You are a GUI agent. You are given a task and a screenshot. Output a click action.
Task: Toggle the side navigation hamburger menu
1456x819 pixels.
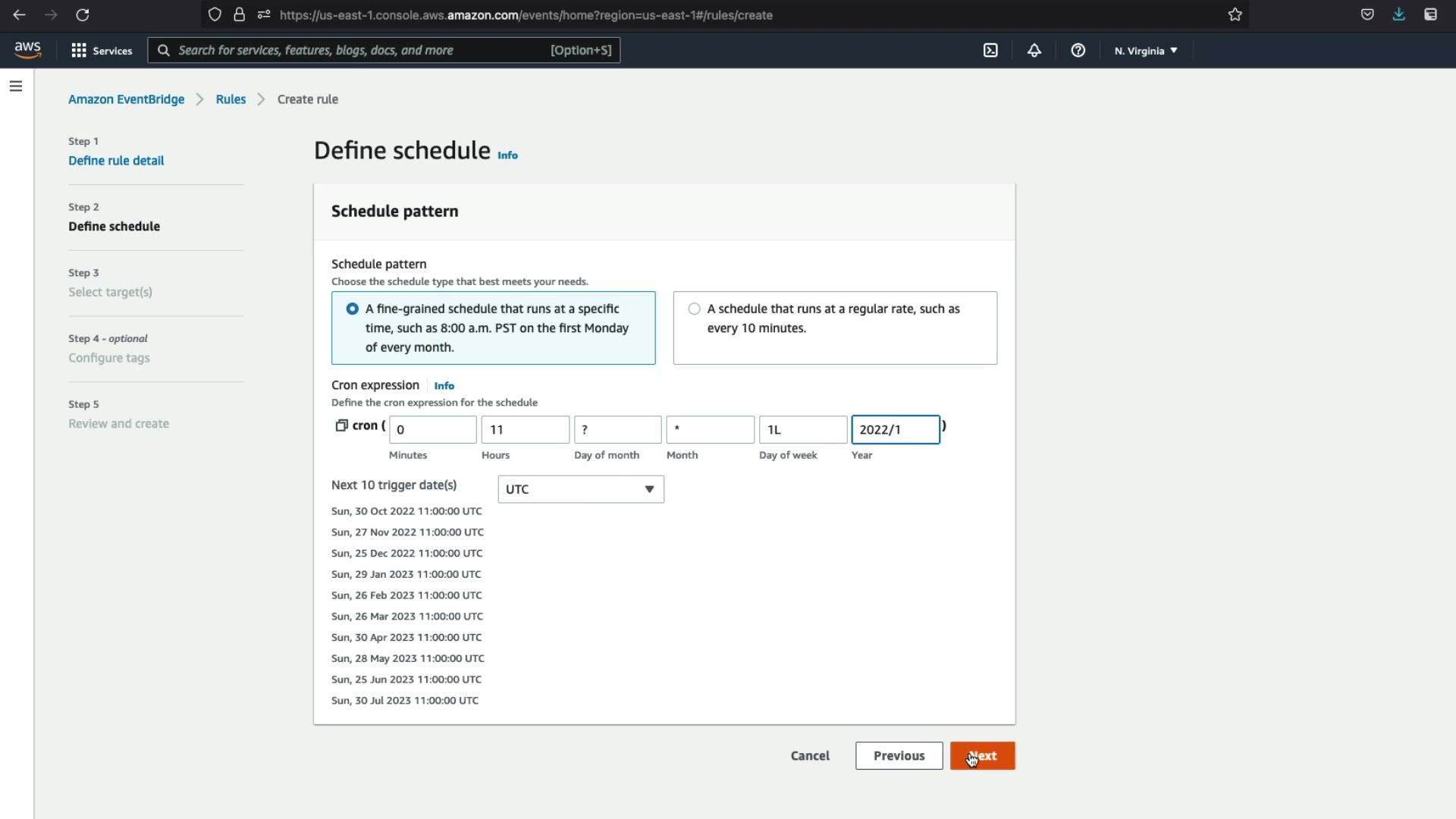(x=16, y=86)
